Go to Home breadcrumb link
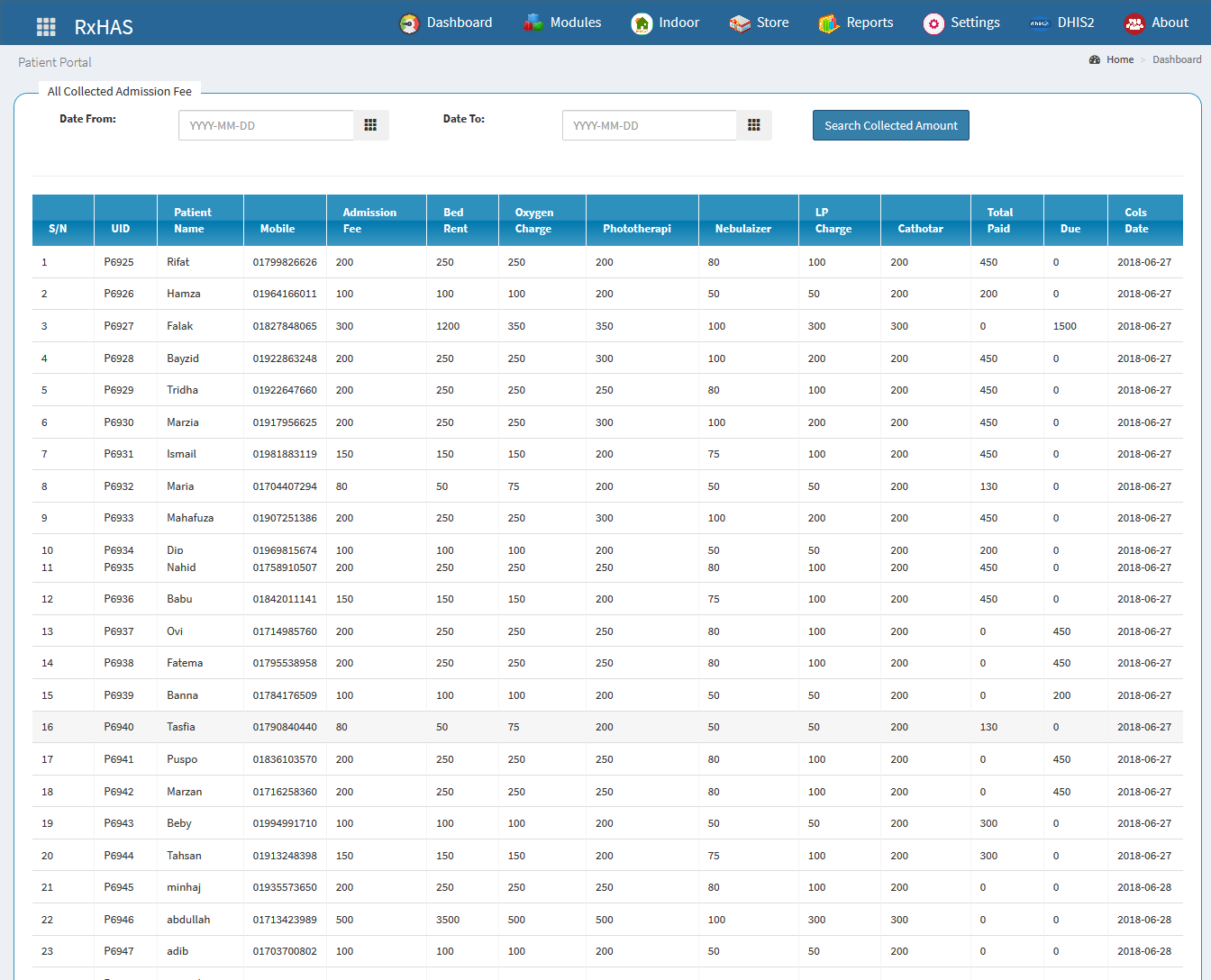Image resolution: width=1211 pixels, height=980 pixels. 1120,59
